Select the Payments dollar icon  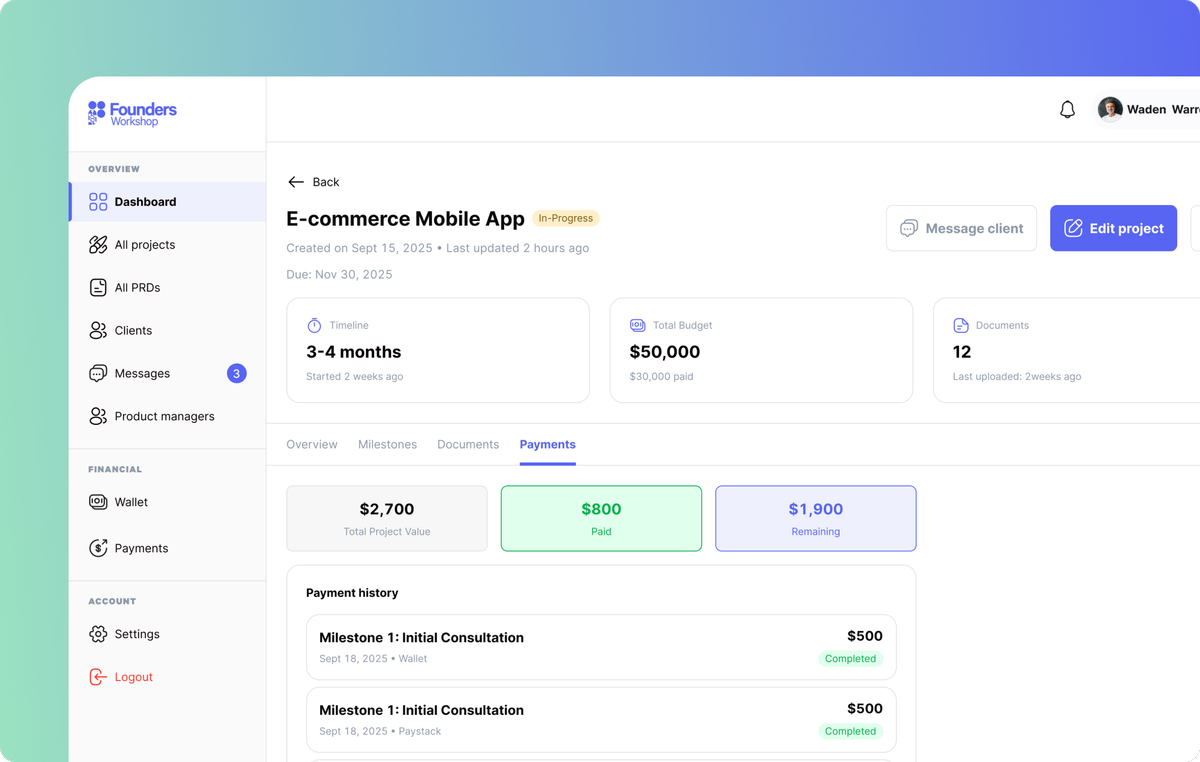click(x=98, y=548)
